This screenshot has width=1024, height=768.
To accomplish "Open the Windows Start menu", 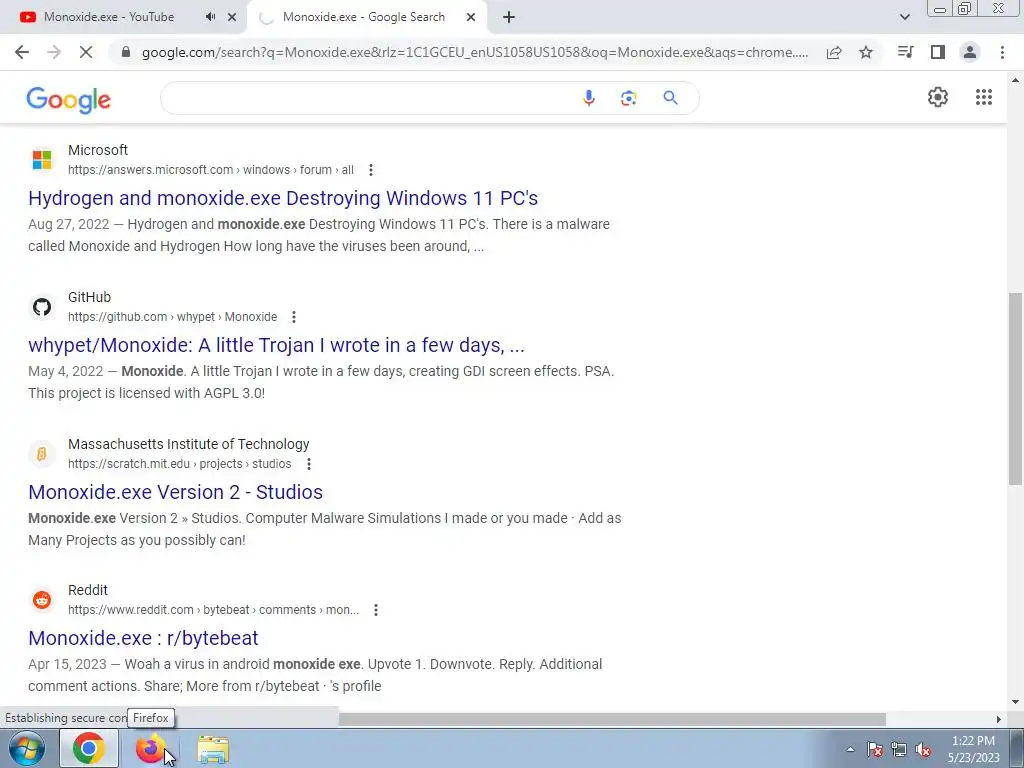I will (27, 749).
